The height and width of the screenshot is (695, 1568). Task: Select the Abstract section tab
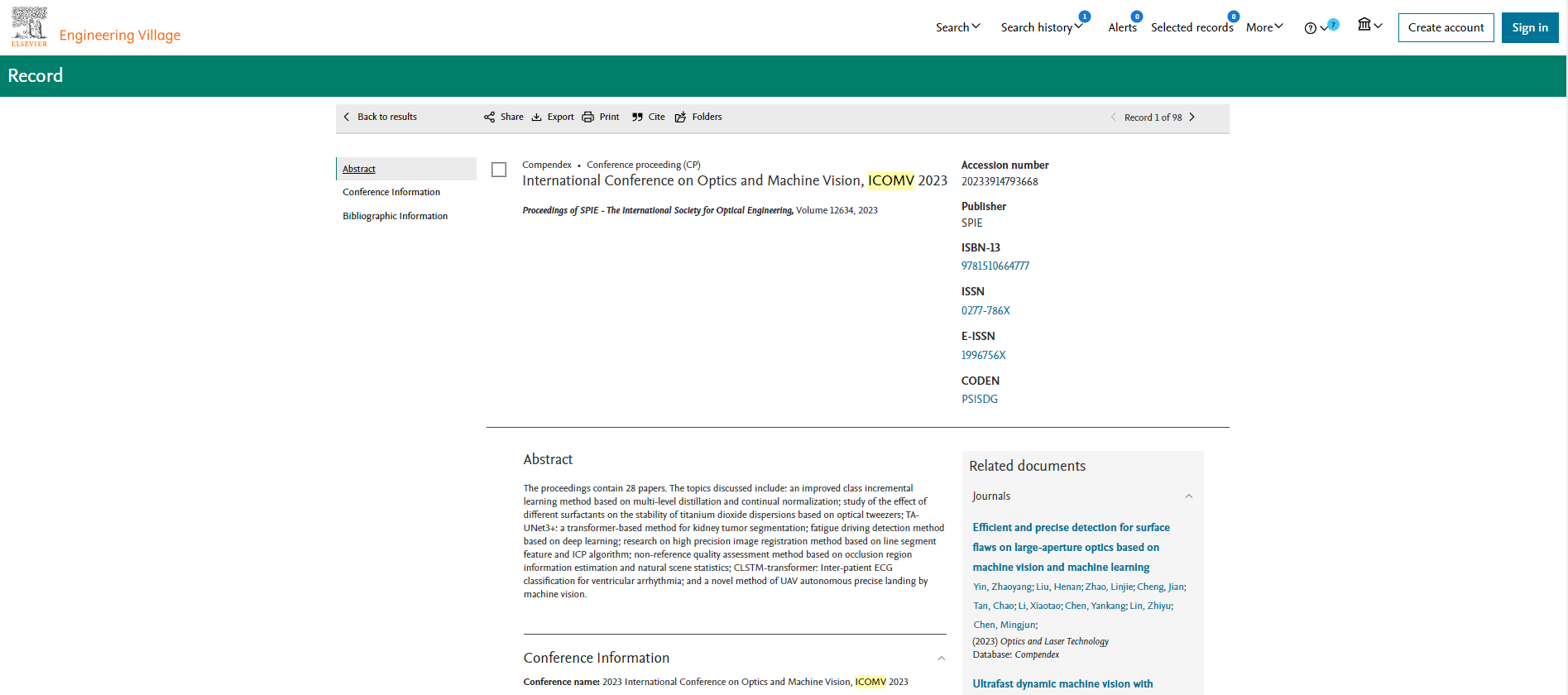406,169
